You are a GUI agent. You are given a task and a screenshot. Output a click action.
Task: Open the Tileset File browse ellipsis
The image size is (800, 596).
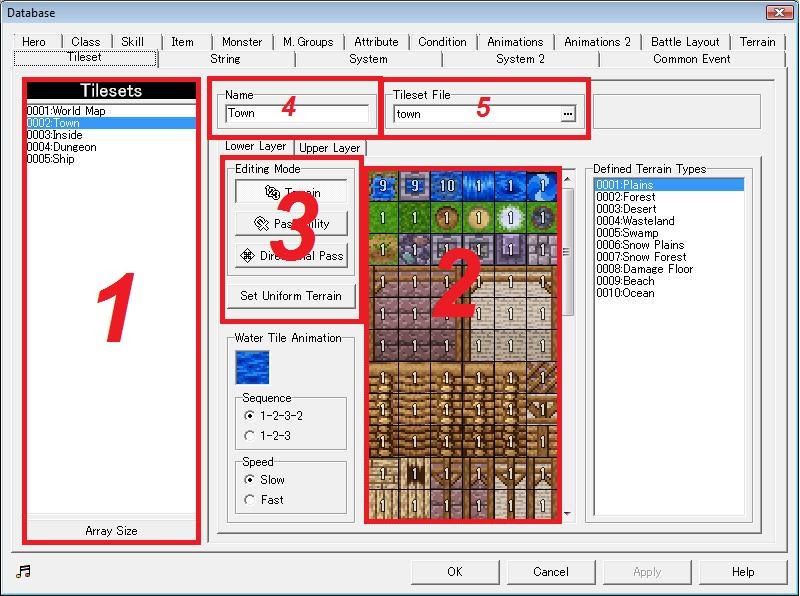tap(567, 113)
